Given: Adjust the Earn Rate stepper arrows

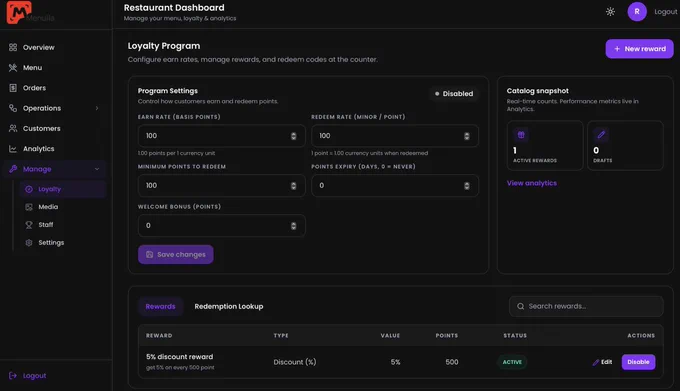Looking at the screenshot, I should [x=294, y=136].
